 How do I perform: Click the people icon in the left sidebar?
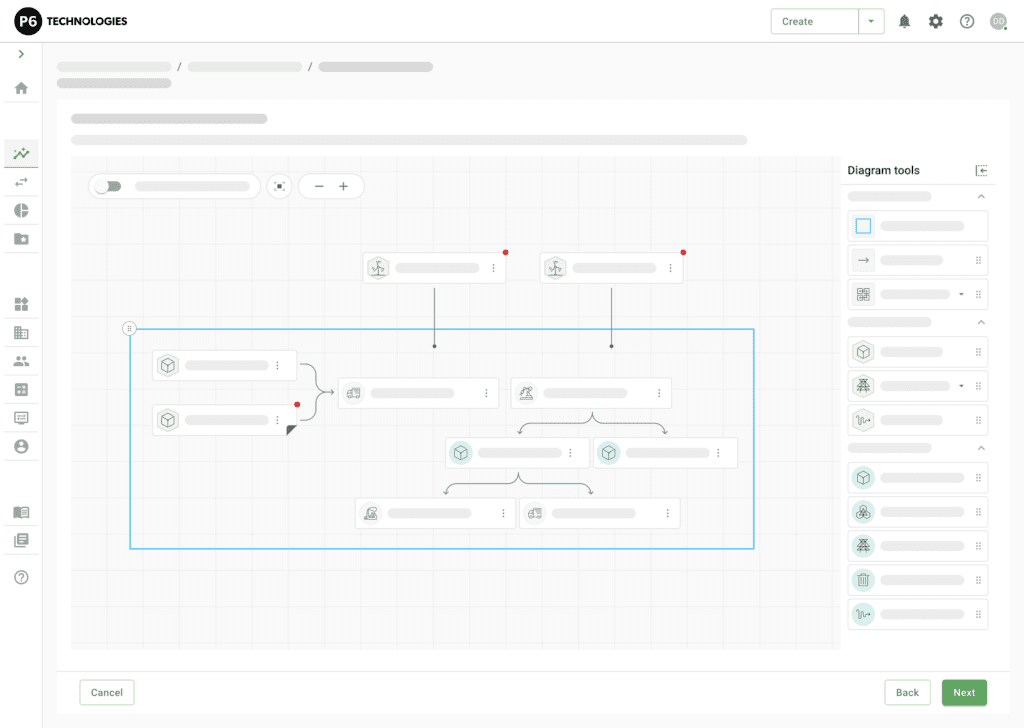point(20,361)
